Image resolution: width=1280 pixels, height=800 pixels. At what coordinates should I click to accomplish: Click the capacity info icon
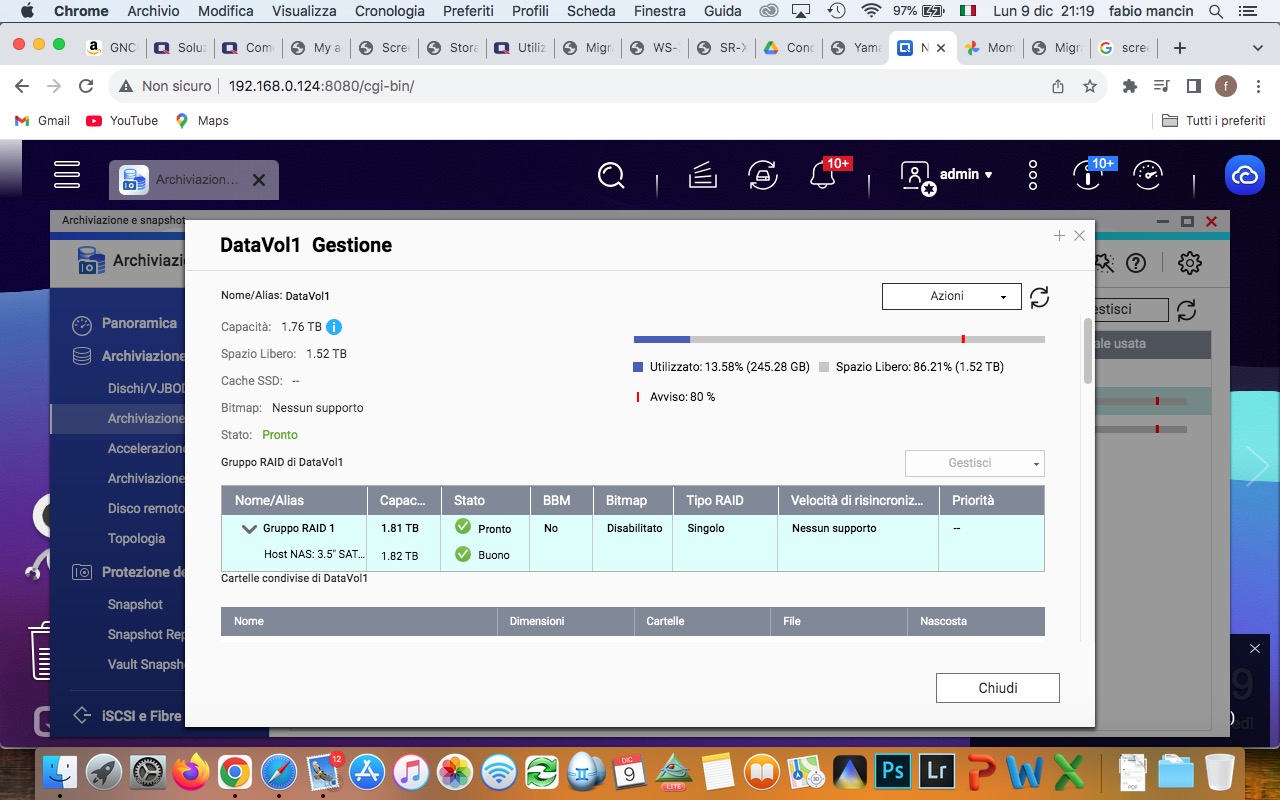(334, 327)
